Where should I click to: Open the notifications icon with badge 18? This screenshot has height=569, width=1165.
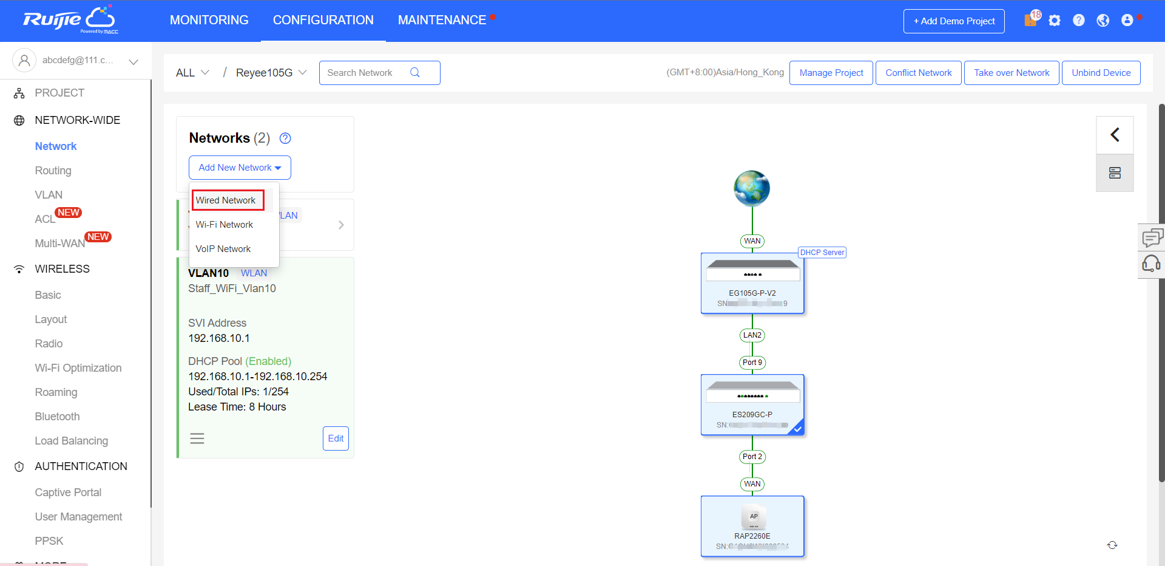coord(1031,20)
